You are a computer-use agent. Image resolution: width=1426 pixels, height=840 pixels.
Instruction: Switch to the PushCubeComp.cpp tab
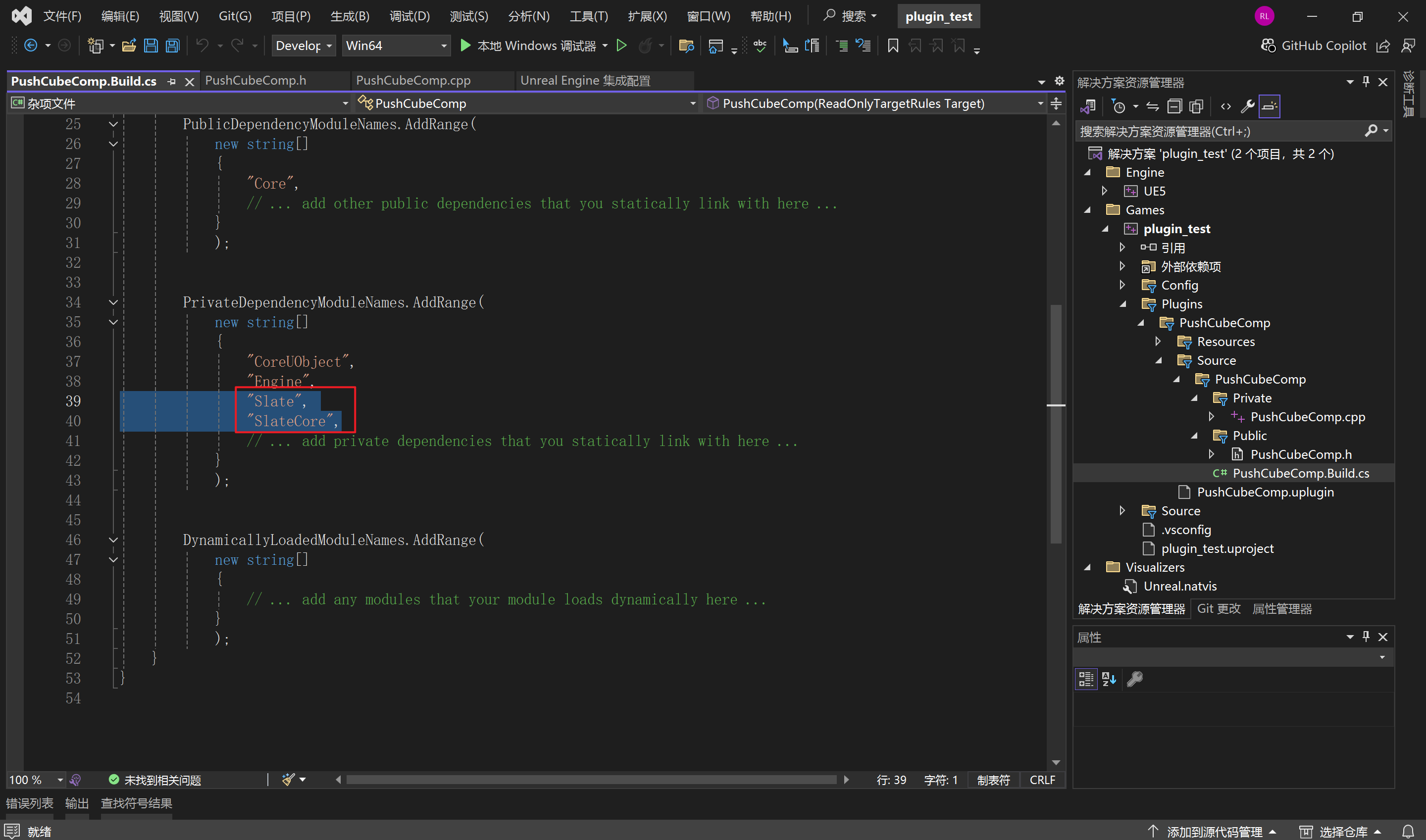[412, 81]
